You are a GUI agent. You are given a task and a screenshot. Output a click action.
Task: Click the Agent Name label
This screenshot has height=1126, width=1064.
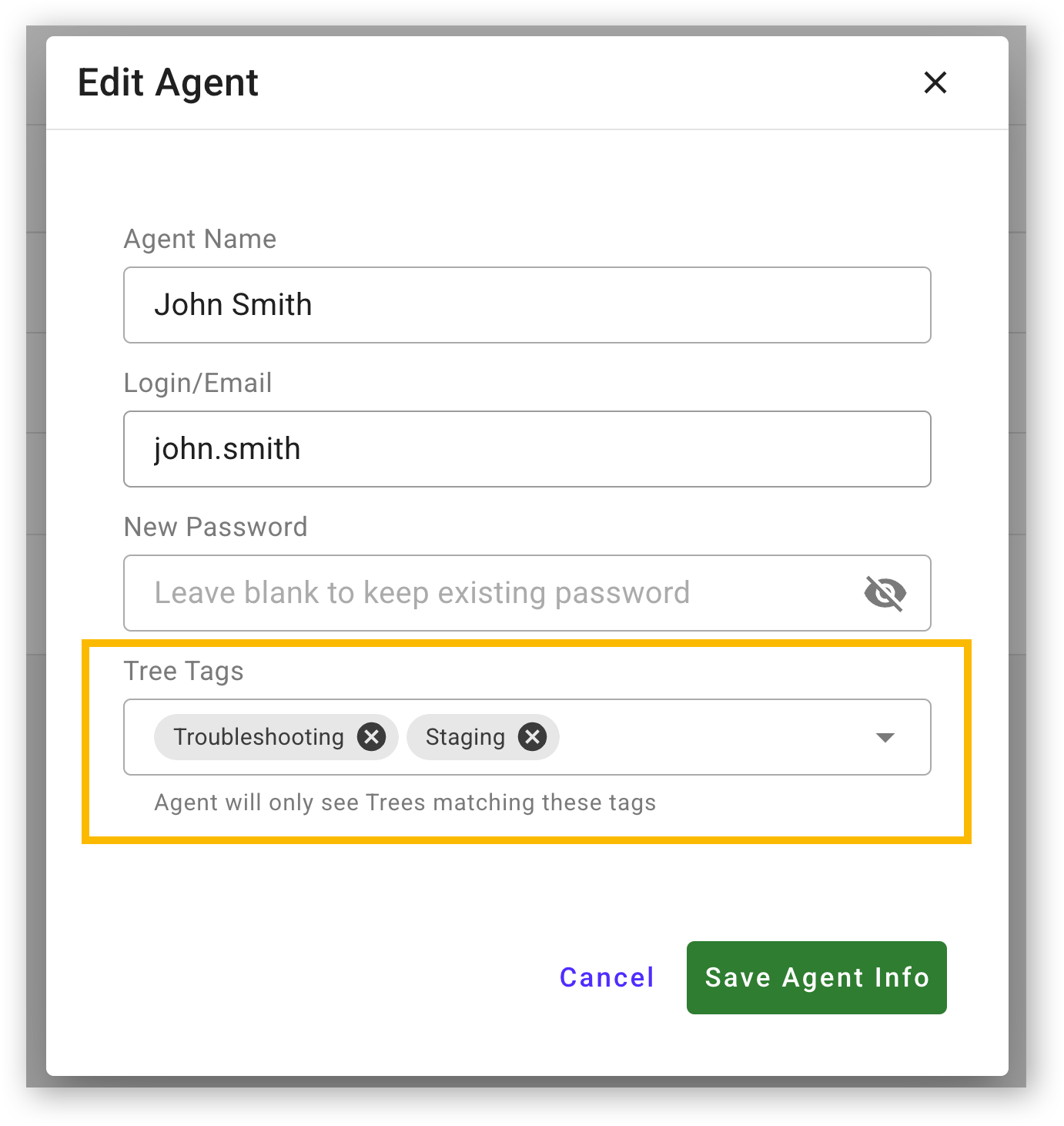click(200, 240)
